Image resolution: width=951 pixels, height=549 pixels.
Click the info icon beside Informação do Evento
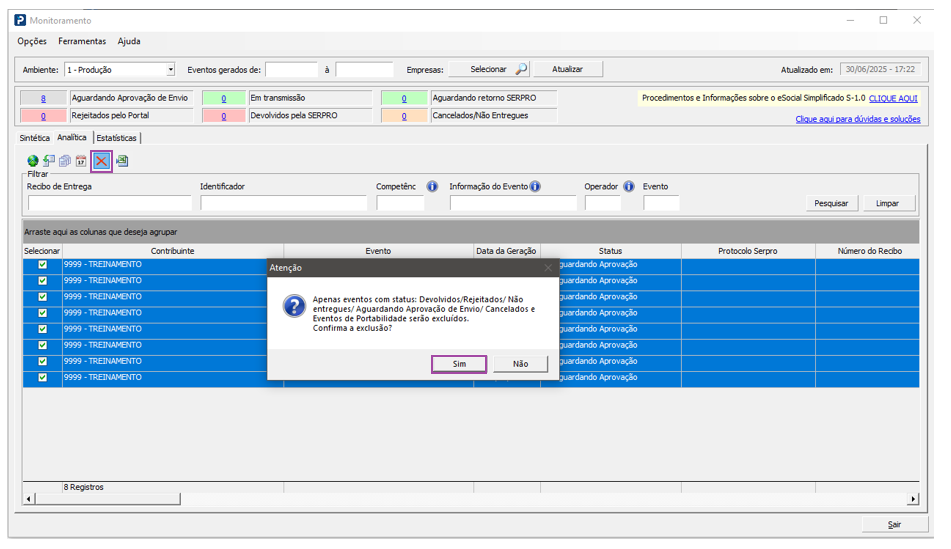tap(535, 186)
